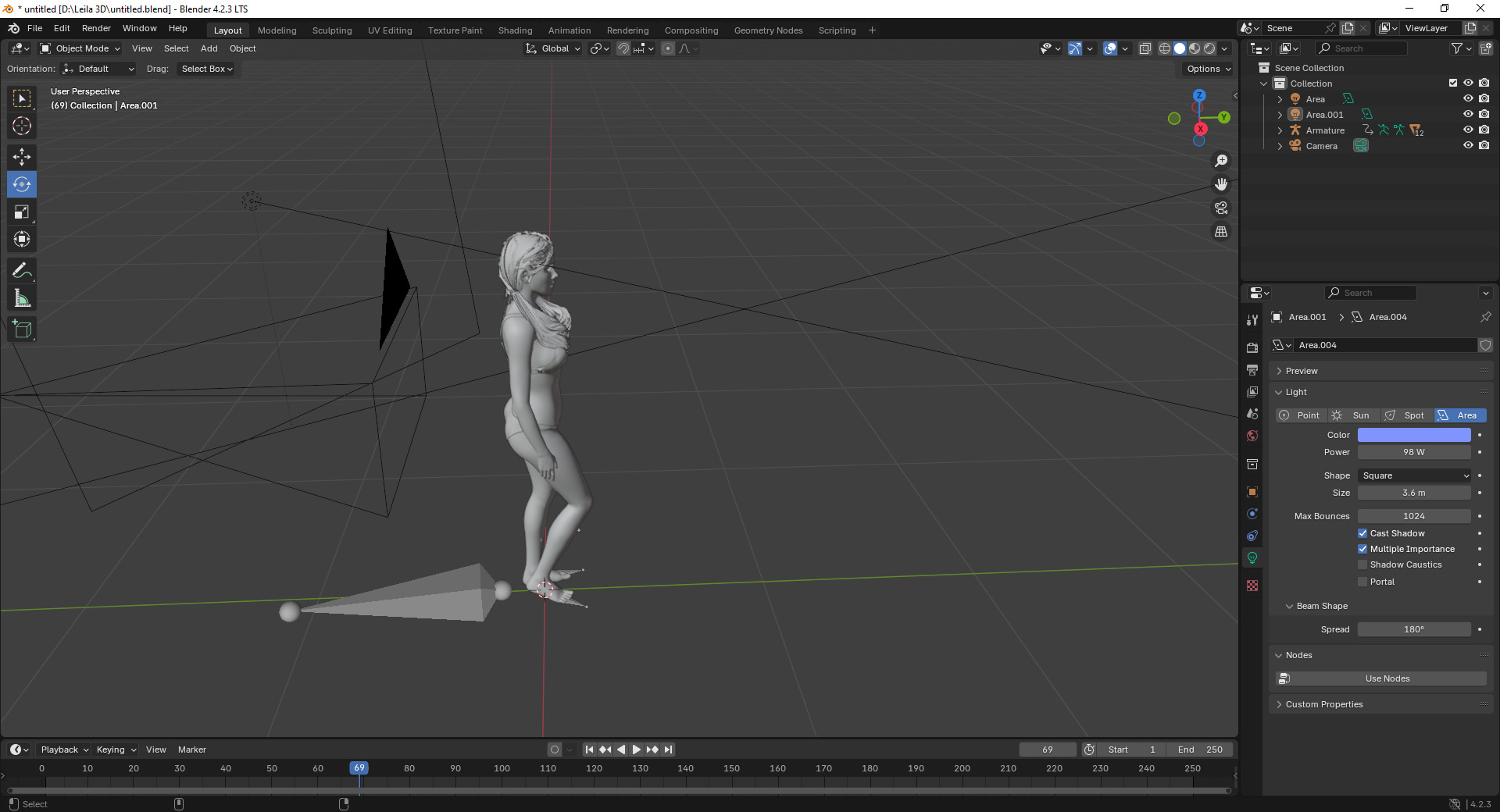Click the Use Nodes button
The width and height of the screenshot is (1500, 812).
pos(1381,678)
